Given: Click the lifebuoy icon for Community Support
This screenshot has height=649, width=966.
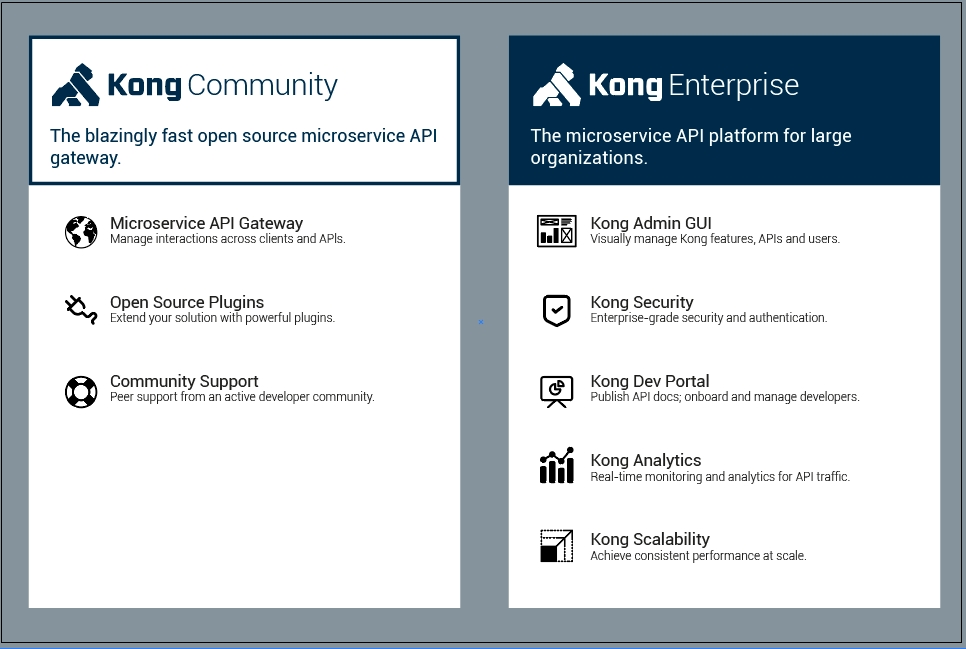Looking at the screenshot, I should click(x=81, y=392).
